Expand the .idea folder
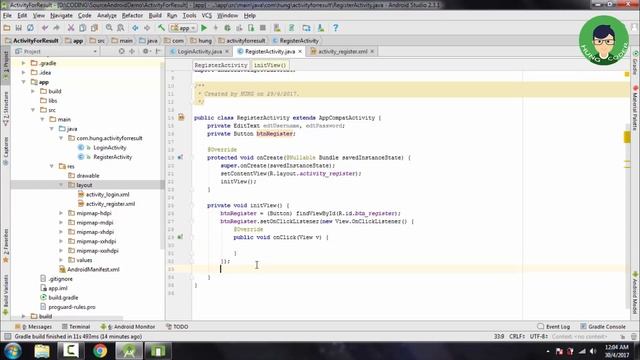The height and width of the screenshot is (360, 640). point(24,73)
